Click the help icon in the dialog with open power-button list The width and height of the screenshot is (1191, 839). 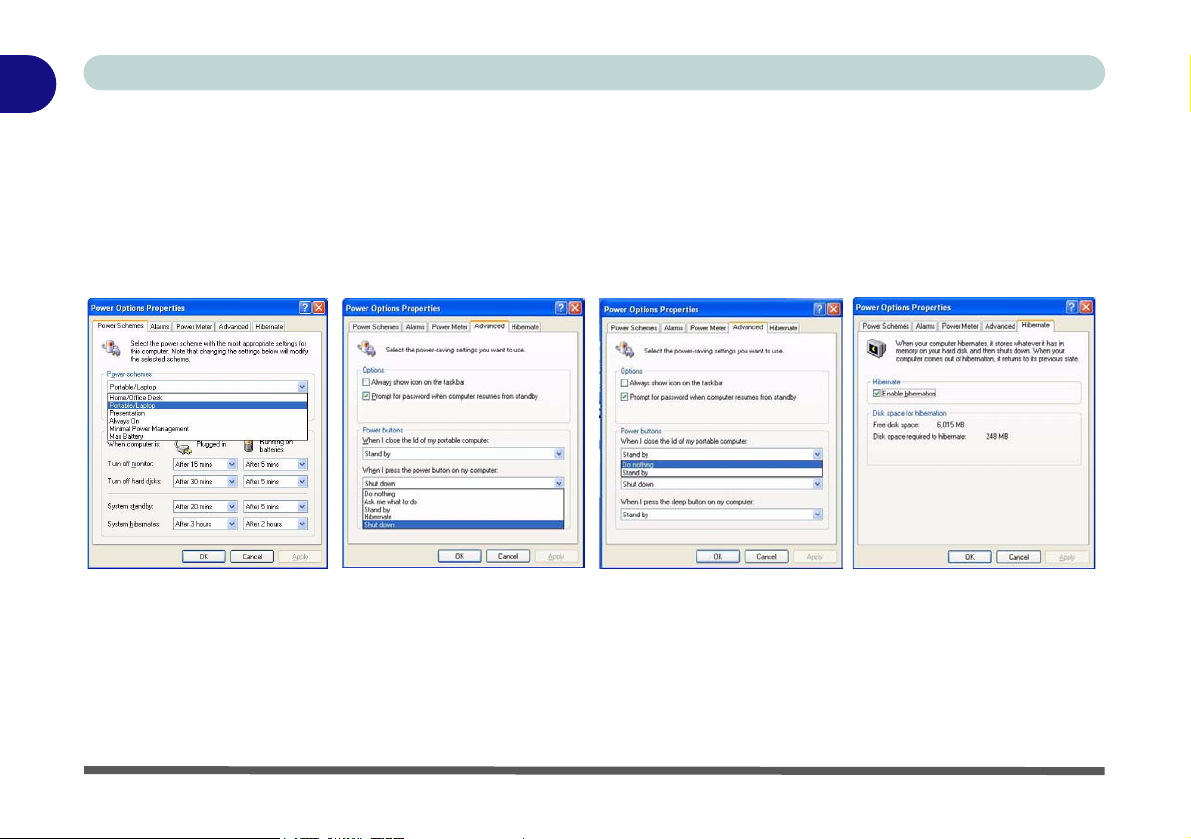(x=561, y=308)
